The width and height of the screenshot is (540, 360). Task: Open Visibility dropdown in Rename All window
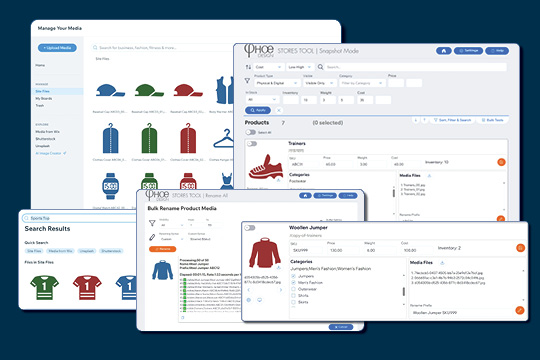tap(172, 225)
